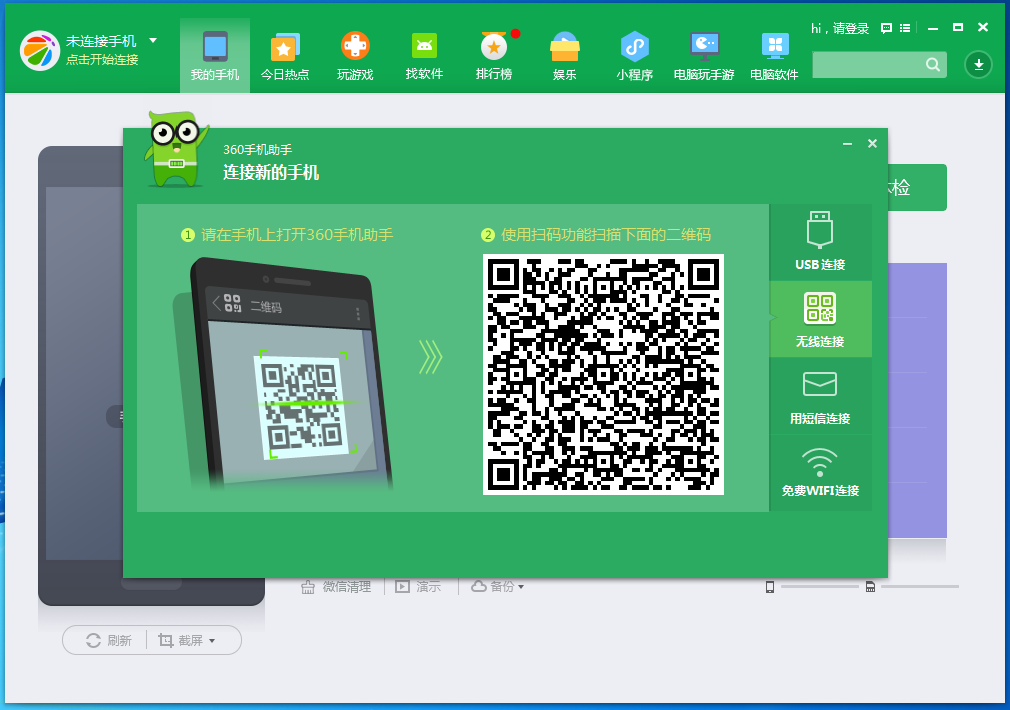Screen dimensions: 1010x710
Task: Expand the 截屏 dropdown arrow
Action: point(212,641)
